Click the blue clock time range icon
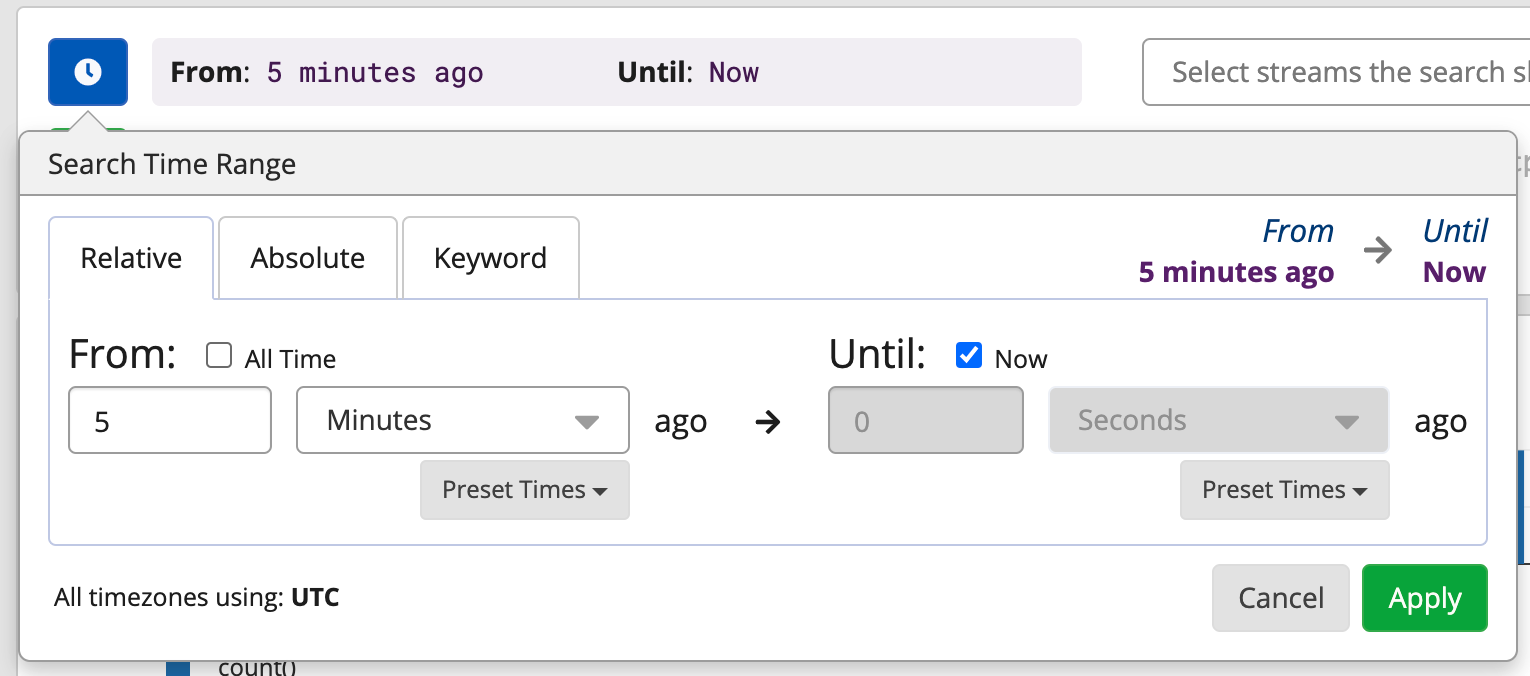1530x676 pixels. point(88,72)
